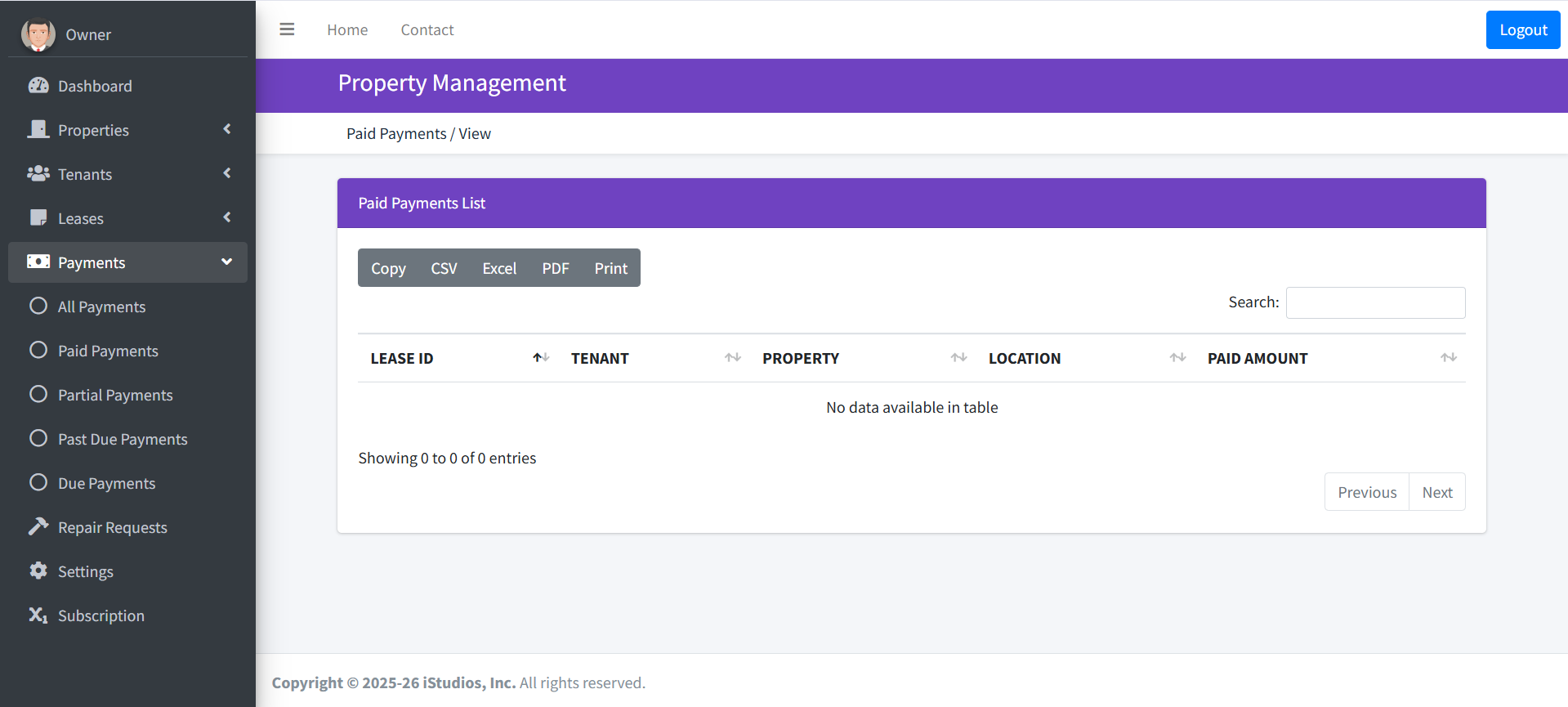Screen dimensions: 1568x707
Task: Click the Logout button
Action: click(x=1522, y=29)
